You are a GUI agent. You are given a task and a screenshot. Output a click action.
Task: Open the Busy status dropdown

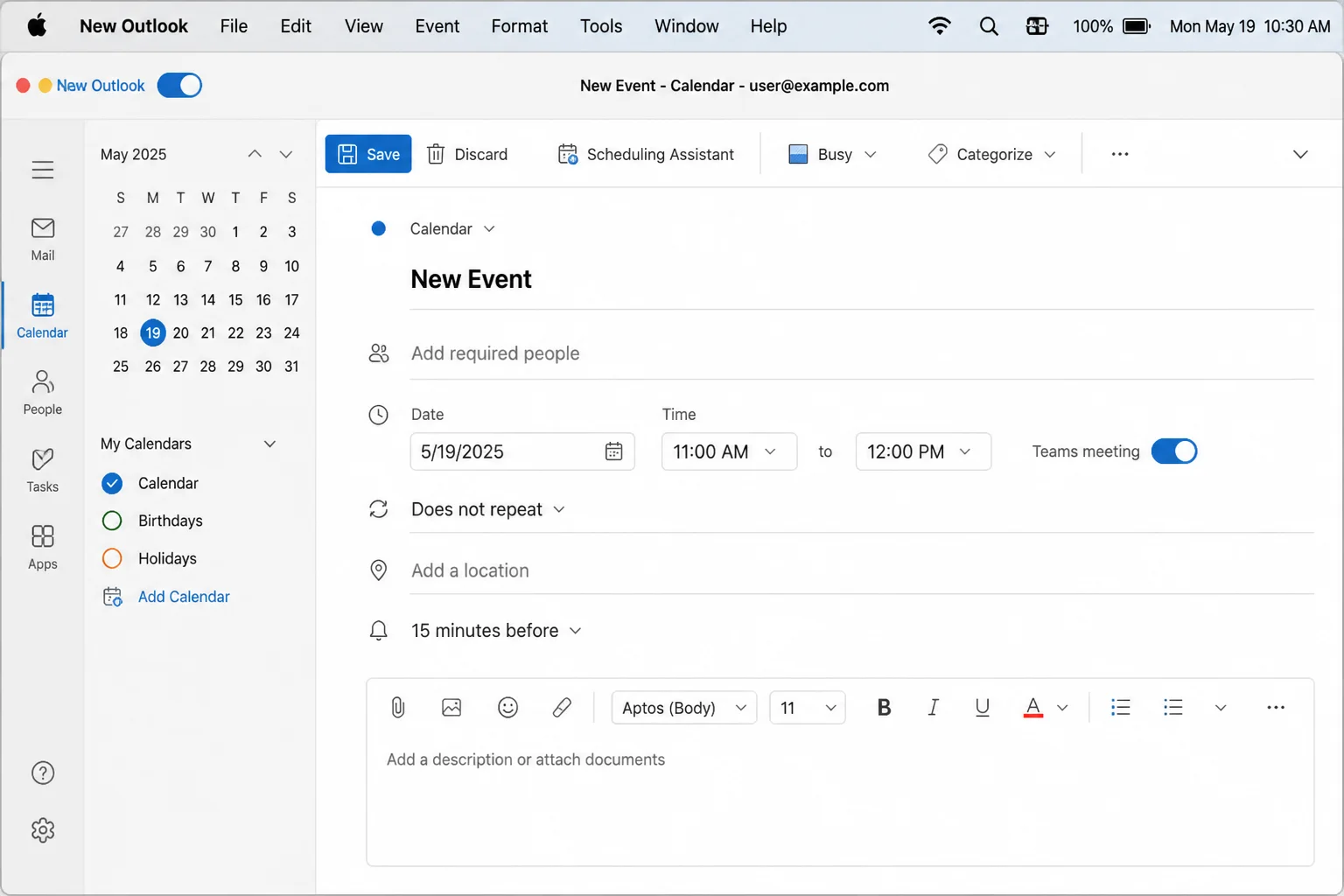(x=832, y=154)
